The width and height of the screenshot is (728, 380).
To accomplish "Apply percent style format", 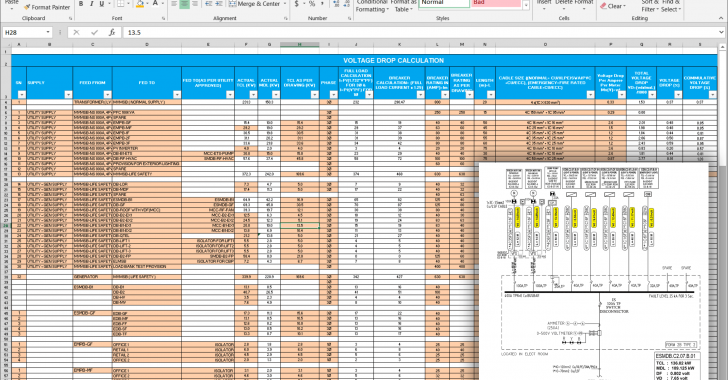I will [312, 4].
